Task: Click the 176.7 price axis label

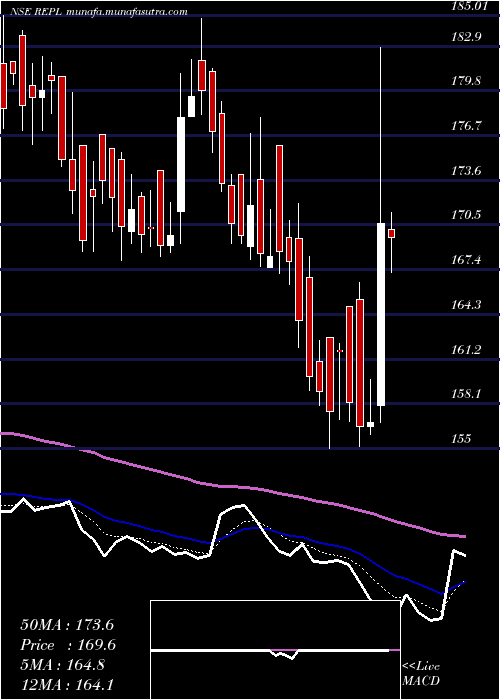Action: [x=466, y=125]
